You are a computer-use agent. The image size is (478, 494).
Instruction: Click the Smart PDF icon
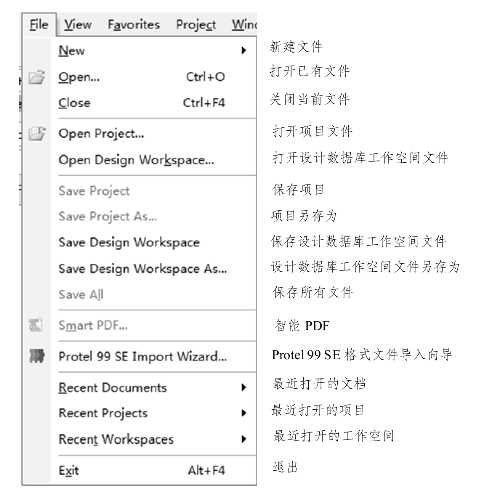36,325
